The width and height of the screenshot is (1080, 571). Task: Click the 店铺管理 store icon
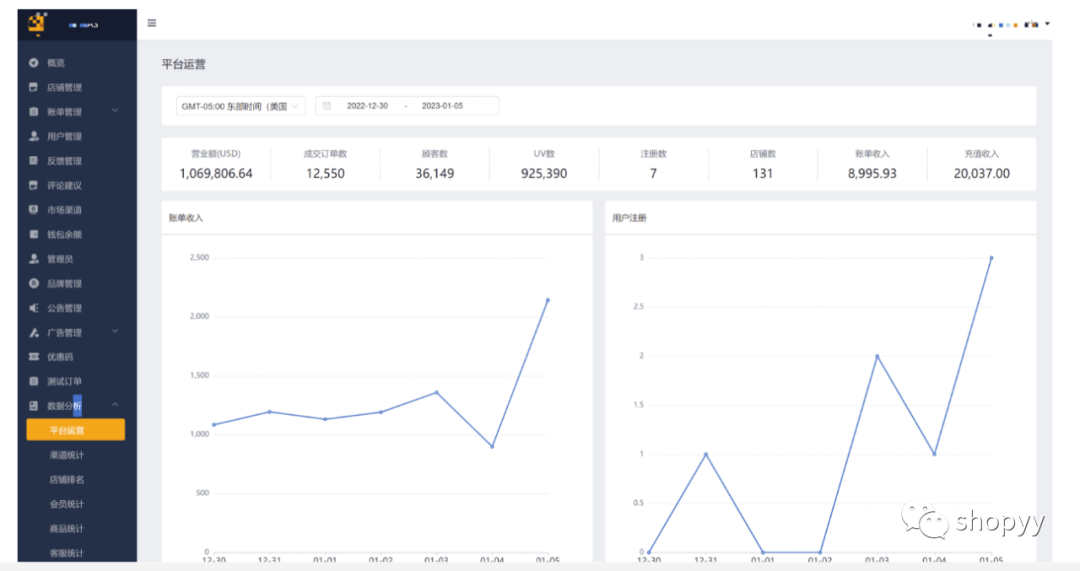coord(34,87)
